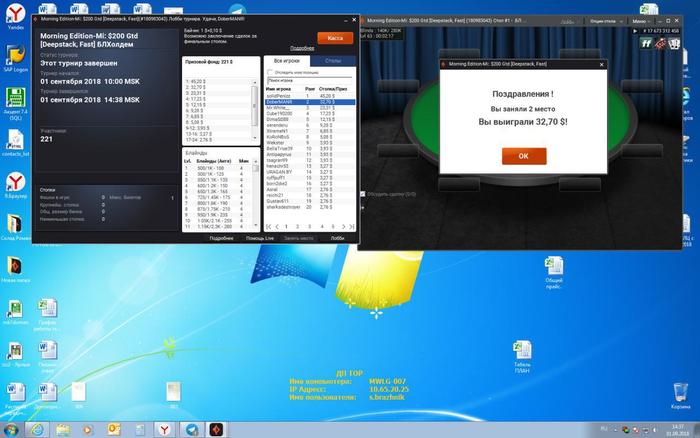
Task: Go to last page of players list
Action: pos(352,227)
